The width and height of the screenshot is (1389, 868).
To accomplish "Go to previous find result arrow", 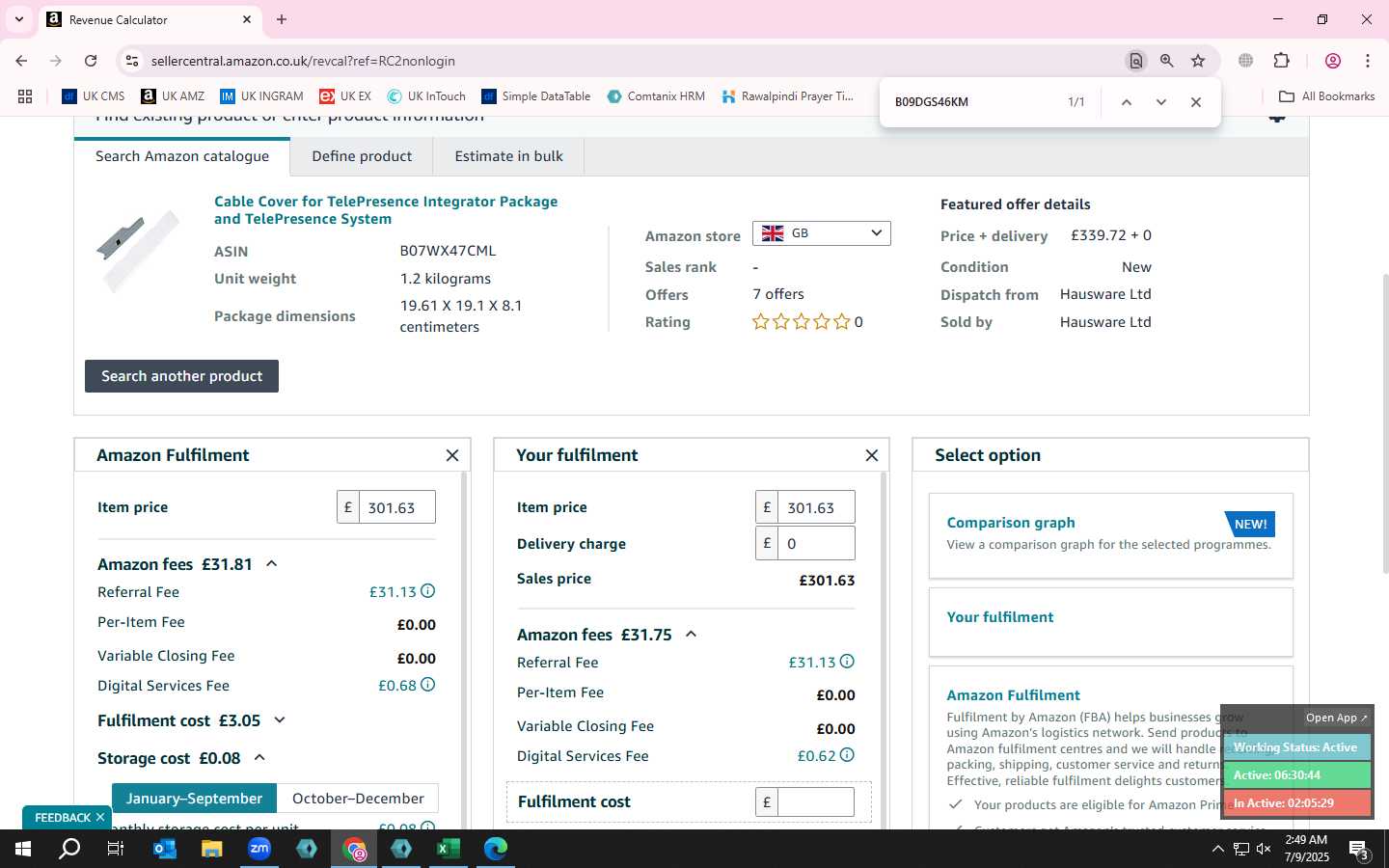I will (1126, 102).
